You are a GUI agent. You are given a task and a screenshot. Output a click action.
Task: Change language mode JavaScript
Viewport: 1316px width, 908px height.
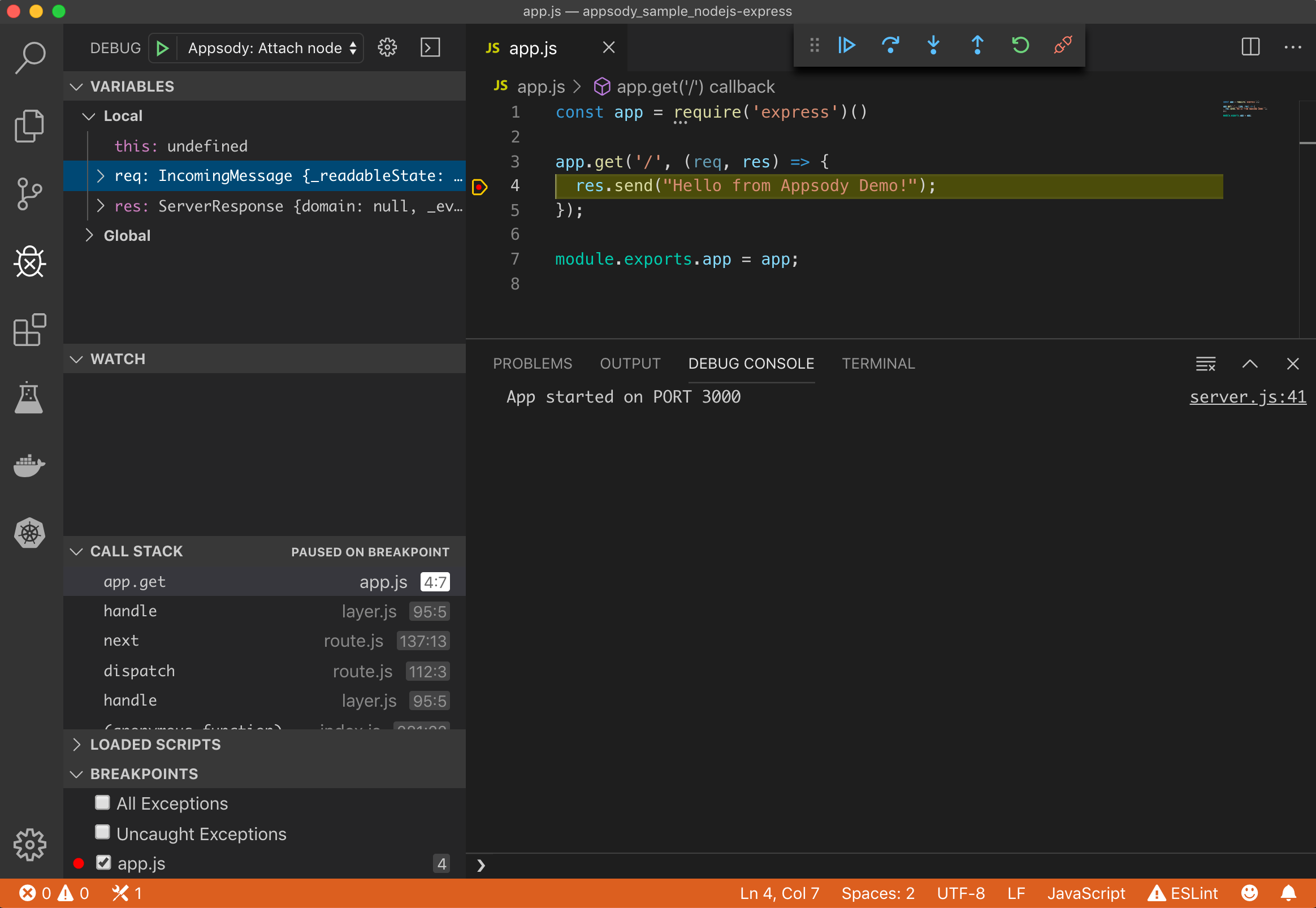pos(1086,893)
